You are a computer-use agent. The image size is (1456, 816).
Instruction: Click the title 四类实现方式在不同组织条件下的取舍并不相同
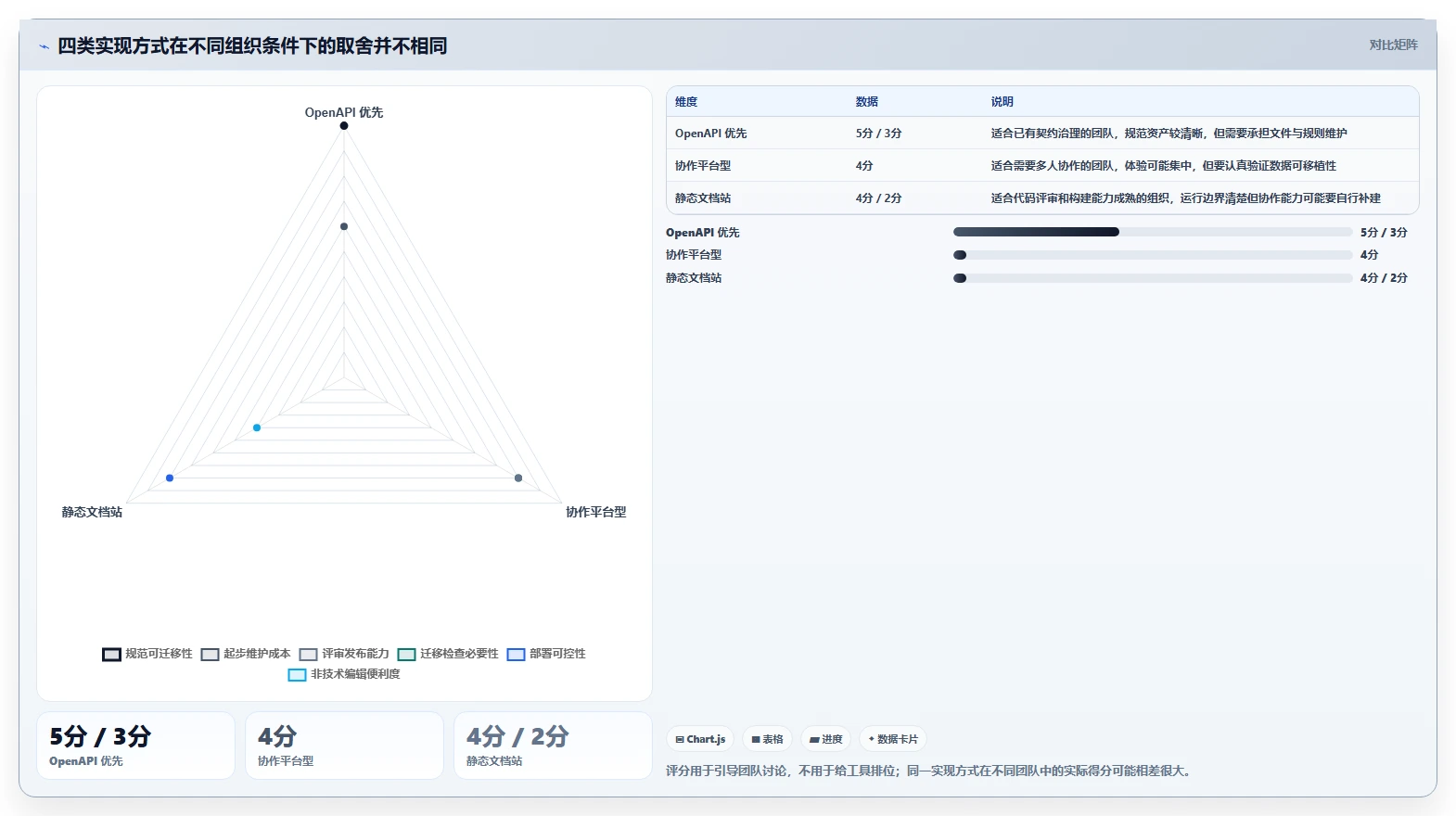click(252, 46)
